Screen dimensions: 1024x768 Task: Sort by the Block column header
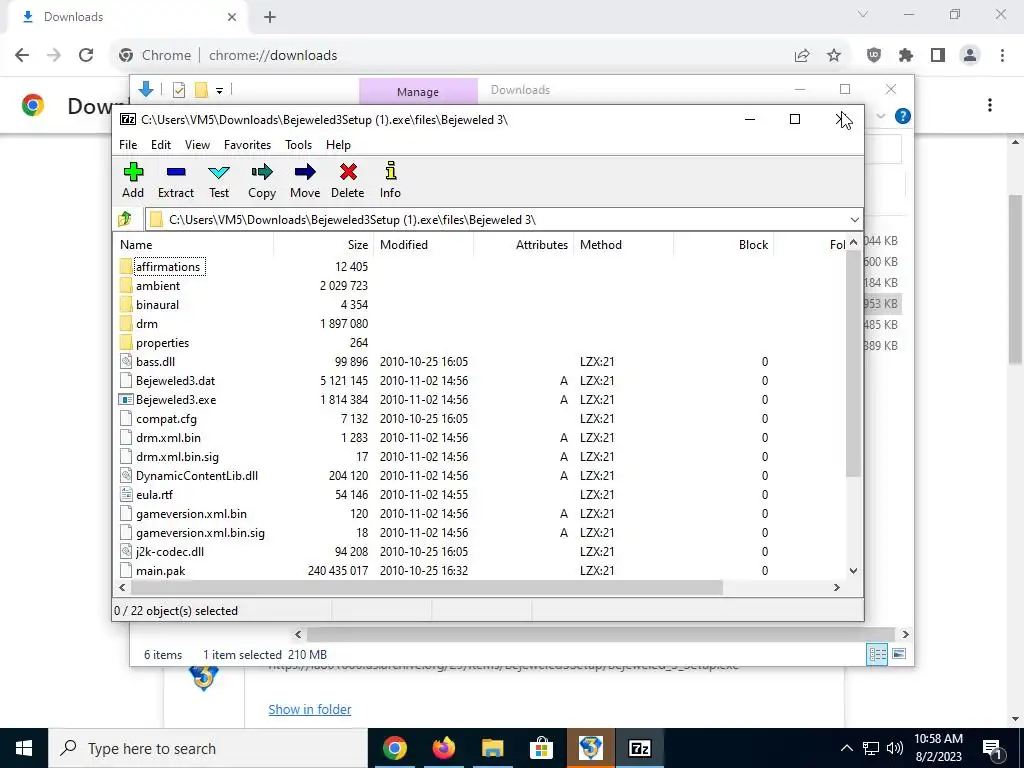click(x=724, y=245)
